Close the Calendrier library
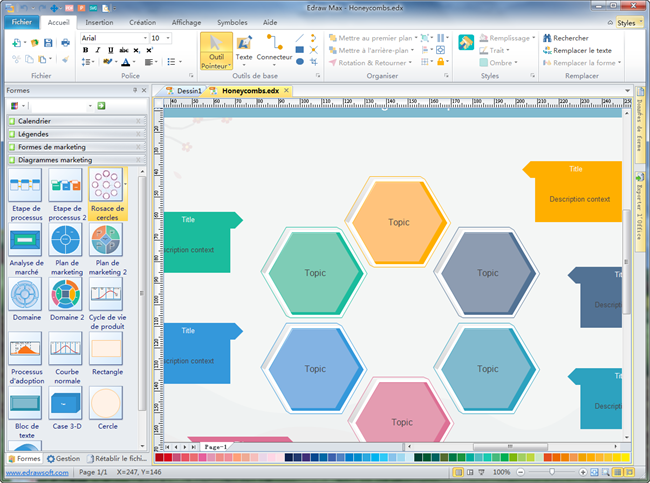 tap(138, 121)
